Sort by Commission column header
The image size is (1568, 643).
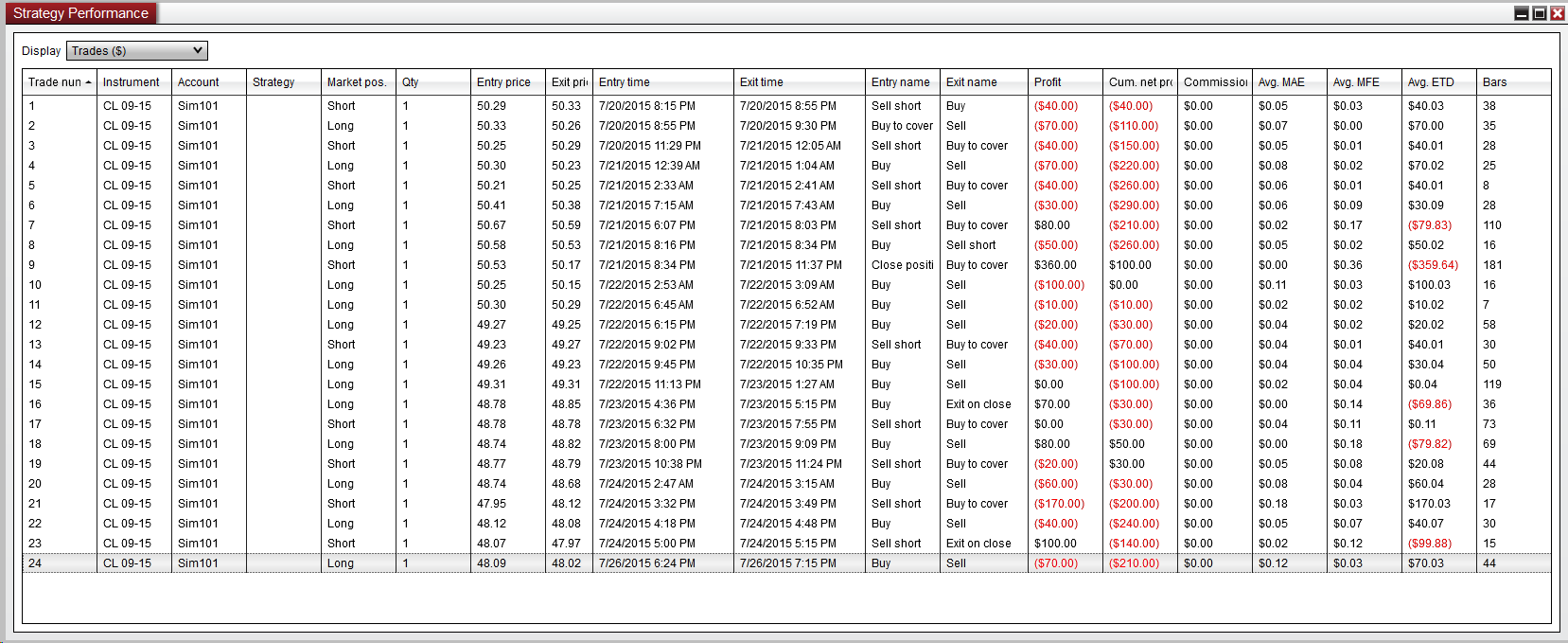pos(1215,82)
